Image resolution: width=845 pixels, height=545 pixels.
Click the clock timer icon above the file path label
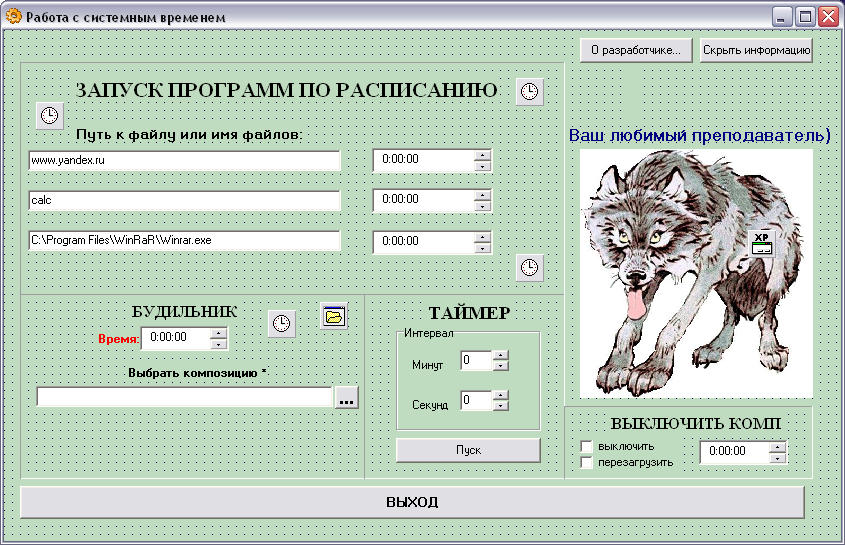click(50, 115)
